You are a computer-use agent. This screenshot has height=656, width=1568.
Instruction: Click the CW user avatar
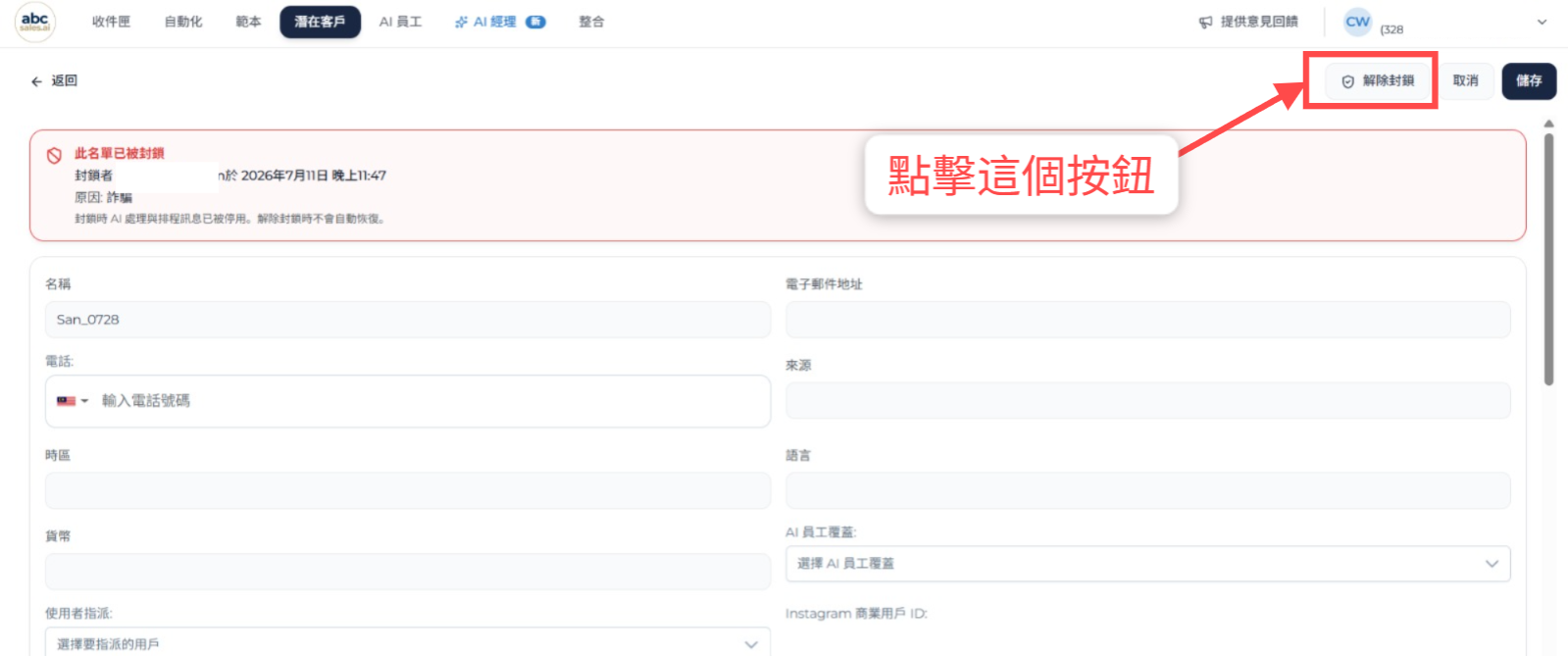(1357, 22)
